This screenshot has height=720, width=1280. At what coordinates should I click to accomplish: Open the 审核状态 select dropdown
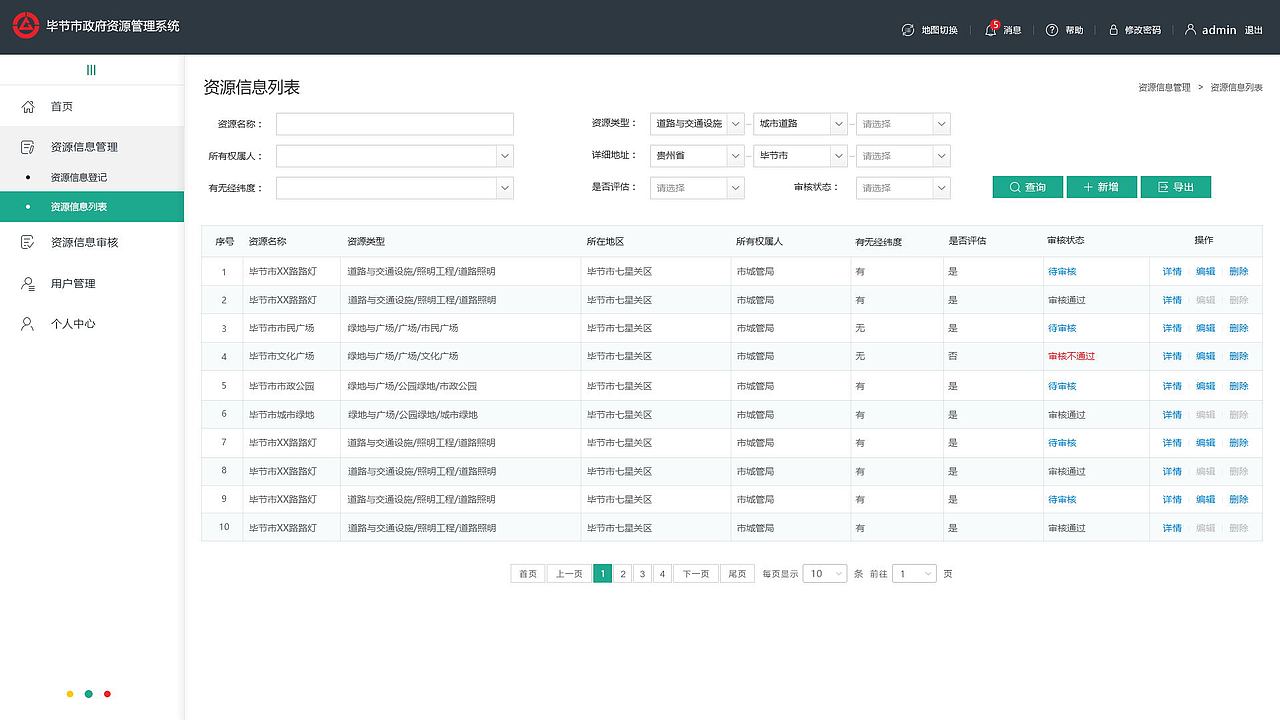(903, 187)
